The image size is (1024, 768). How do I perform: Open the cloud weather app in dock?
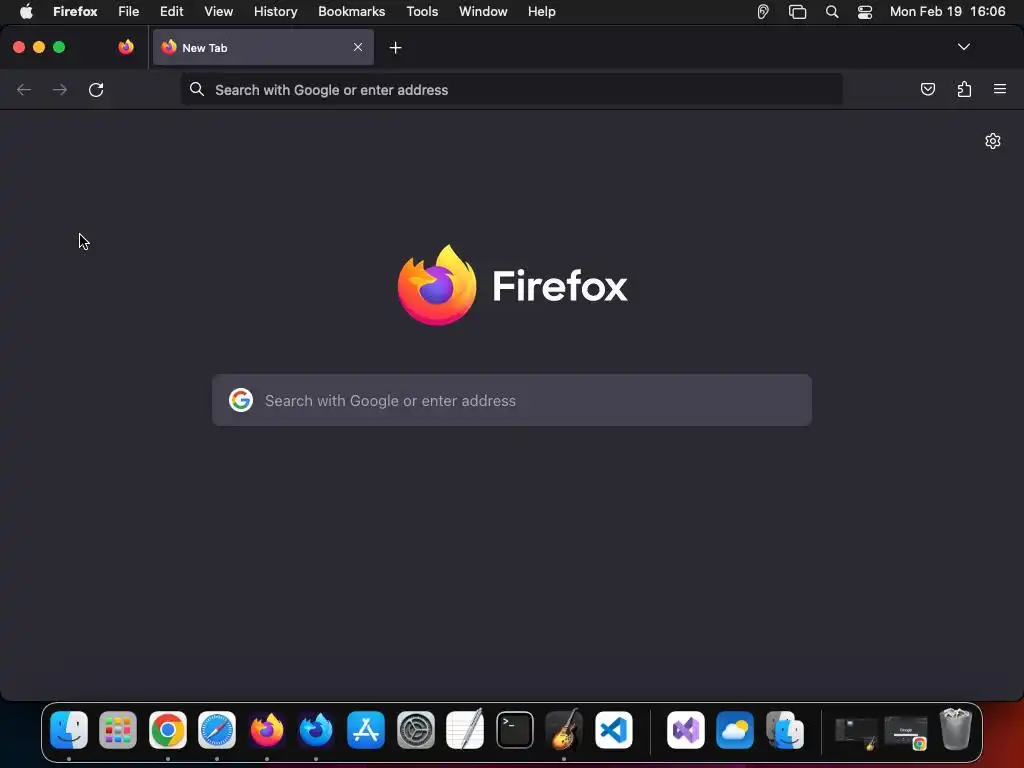pos(735,729)
